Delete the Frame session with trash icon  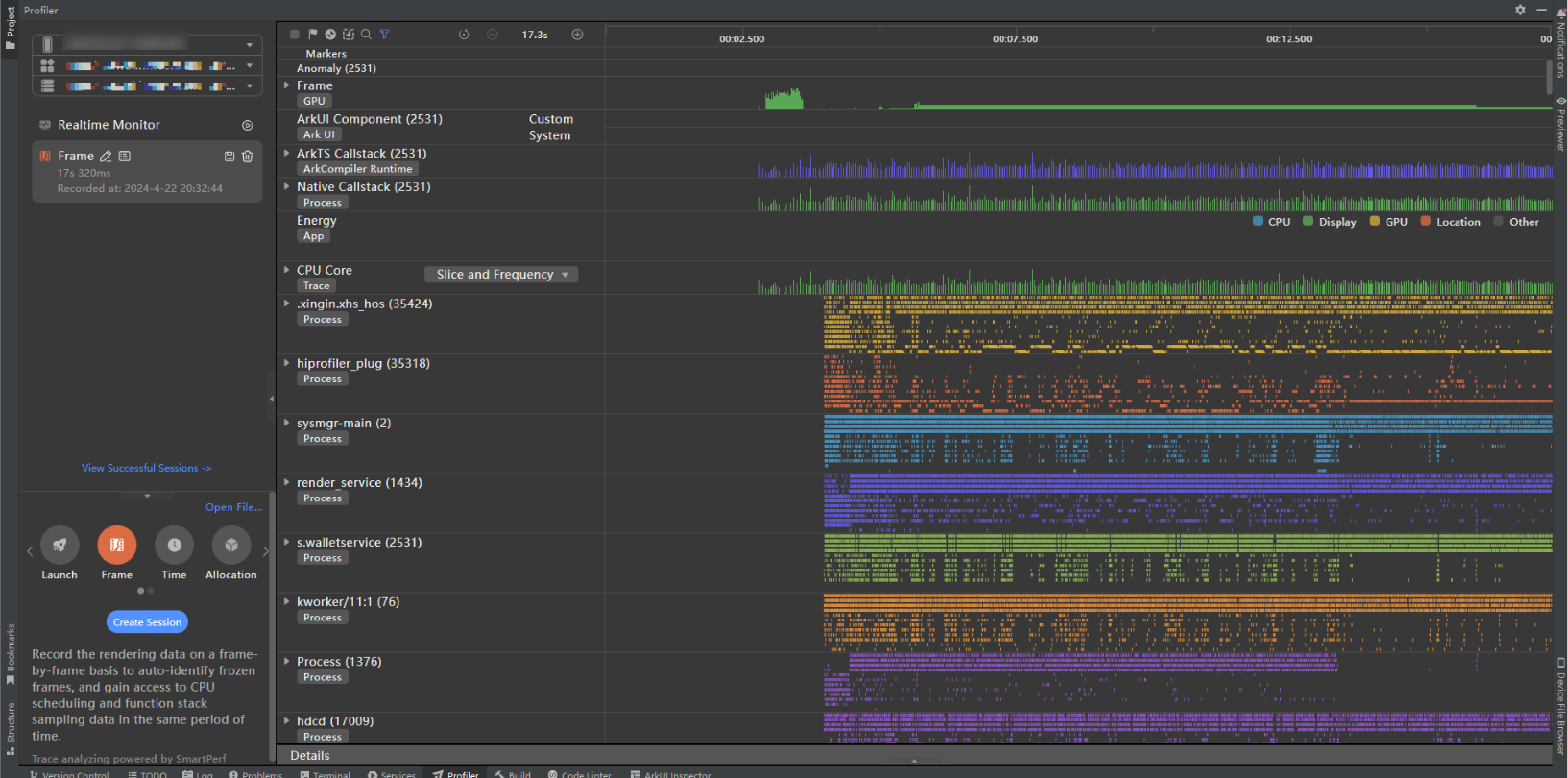247,157
